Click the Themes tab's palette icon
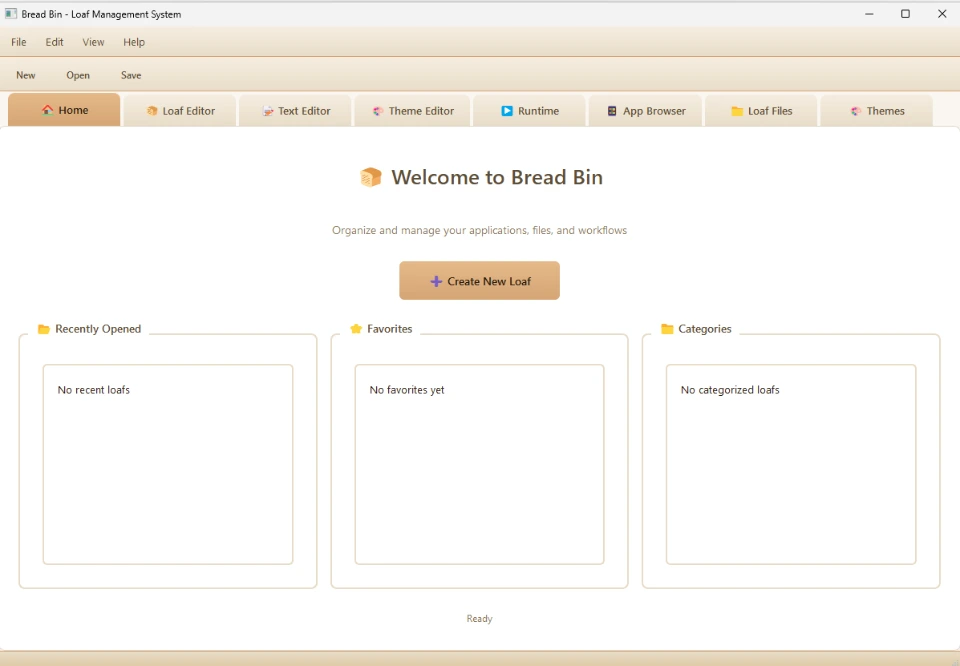Viewport: 960px width, 666px height. [x=856, y=111]
